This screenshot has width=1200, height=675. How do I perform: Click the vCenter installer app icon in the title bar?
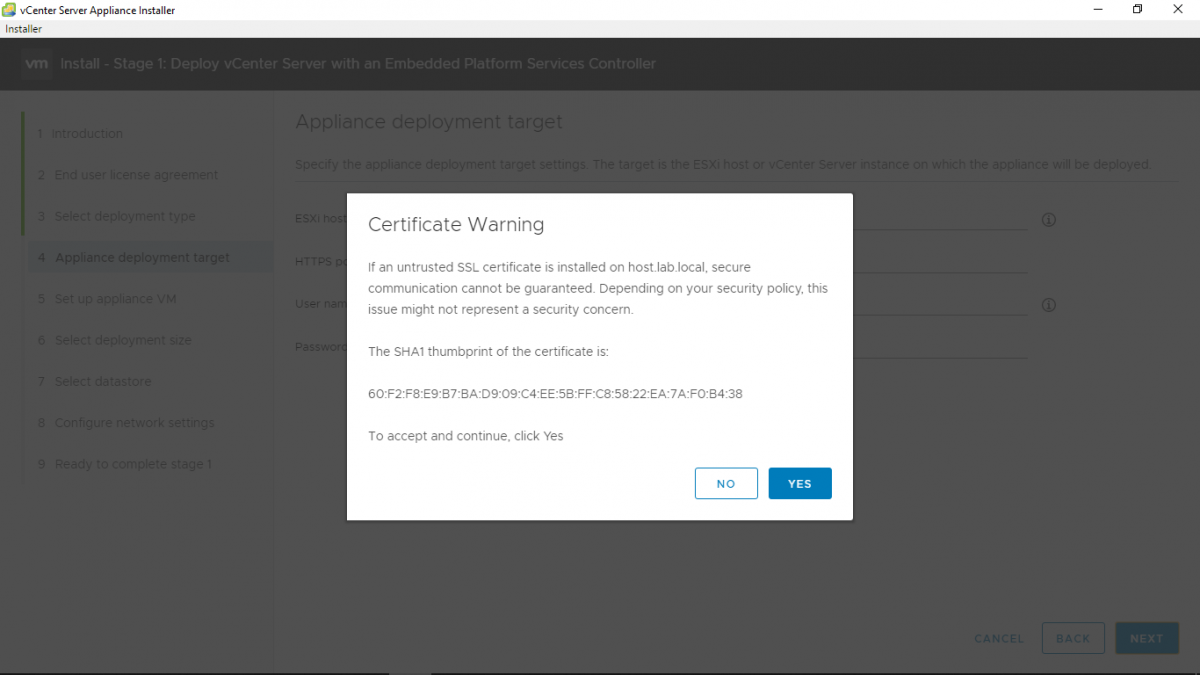8,10
